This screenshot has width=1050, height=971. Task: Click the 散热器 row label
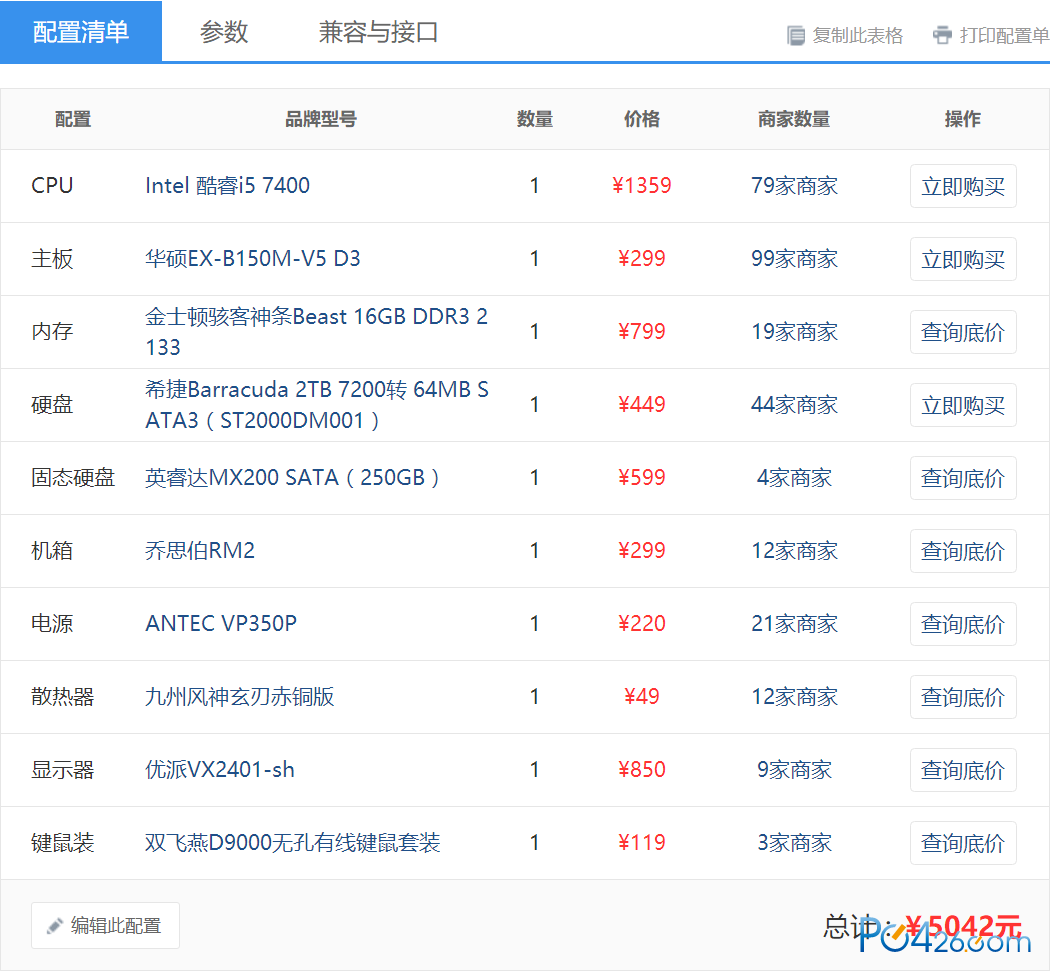pyautogui.click(x=62, y=696)
